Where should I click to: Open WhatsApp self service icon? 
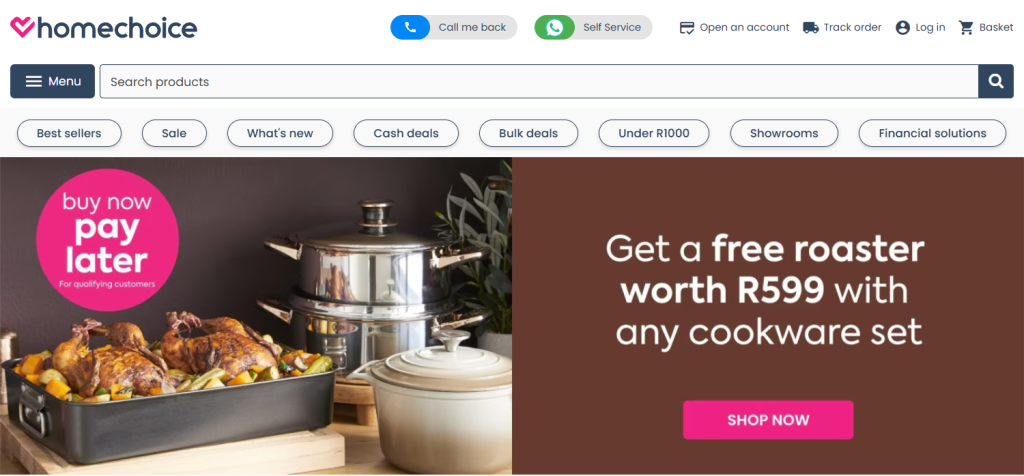tap(554, 27)
